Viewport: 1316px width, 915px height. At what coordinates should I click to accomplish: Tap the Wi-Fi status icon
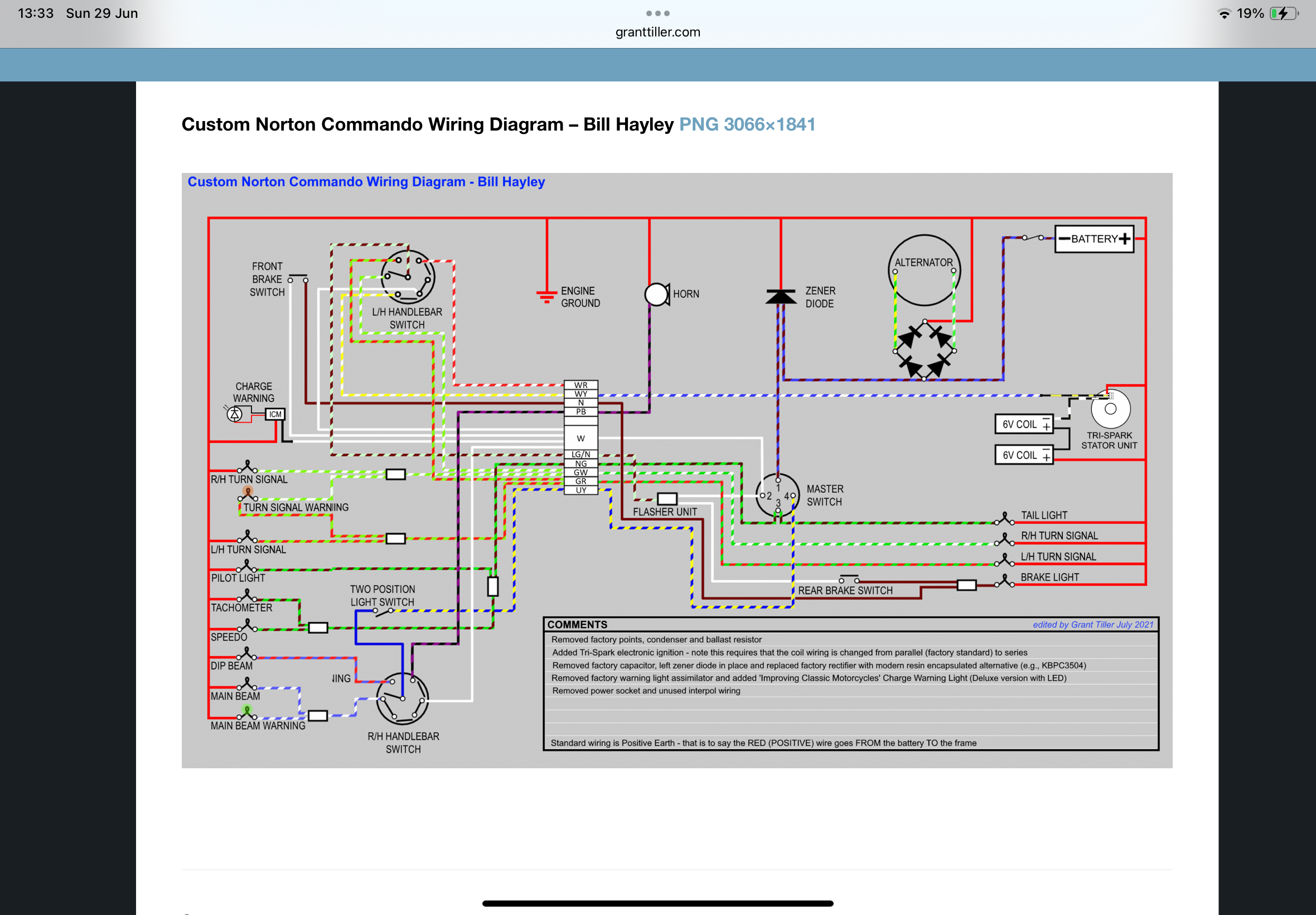coord(1224,13)
